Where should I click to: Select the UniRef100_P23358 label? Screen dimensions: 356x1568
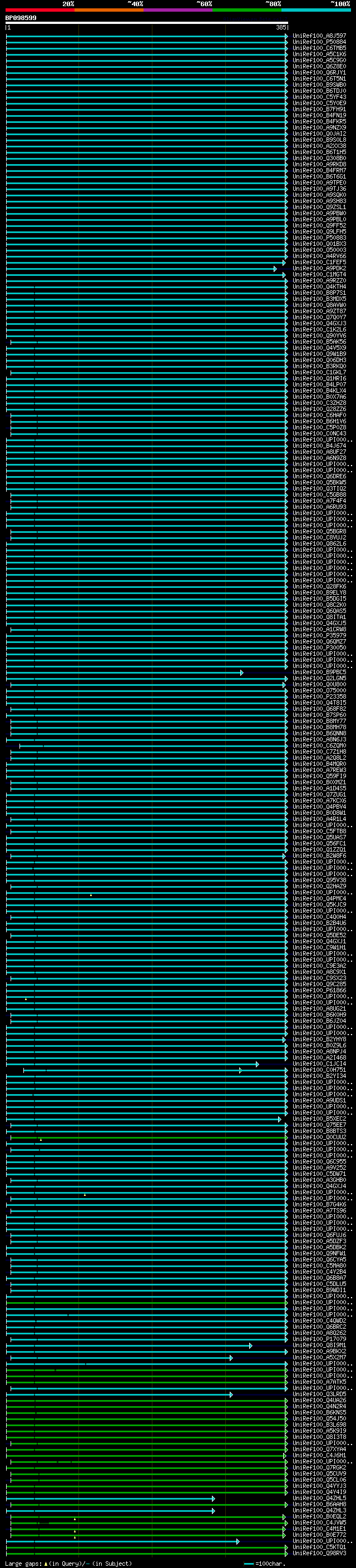tap(319, 697)
